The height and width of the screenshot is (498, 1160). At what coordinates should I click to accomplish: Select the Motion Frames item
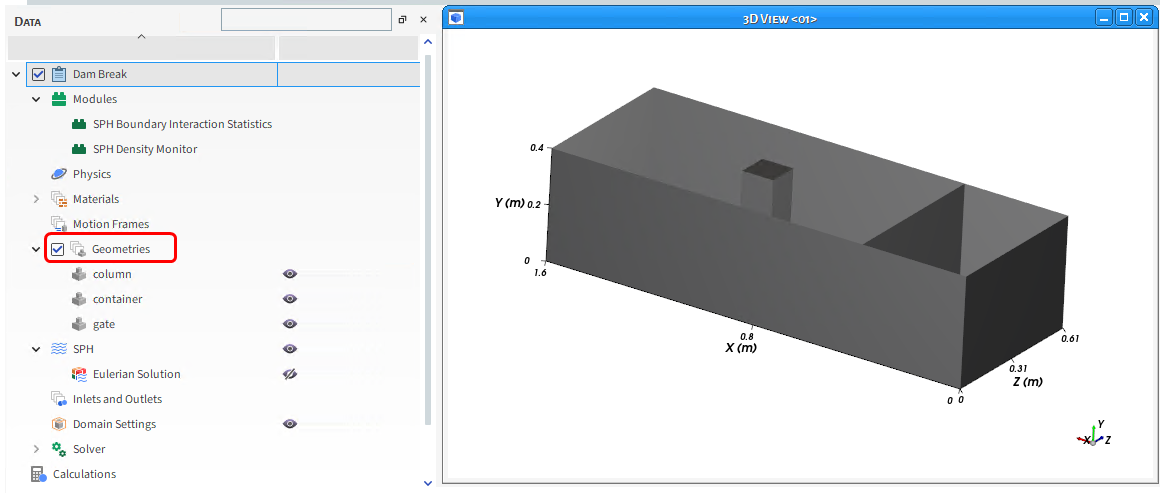coord(111,224)
